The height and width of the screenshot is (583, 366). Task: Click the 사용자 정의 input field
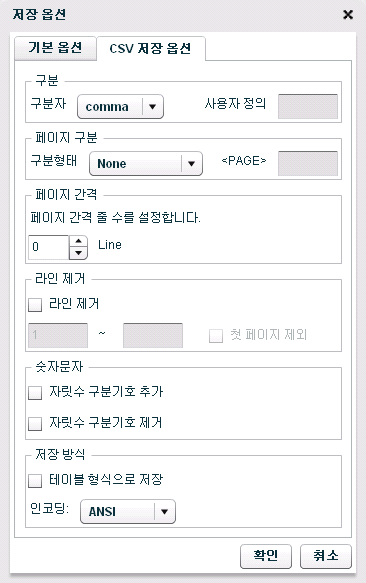[x=308, y=107]
